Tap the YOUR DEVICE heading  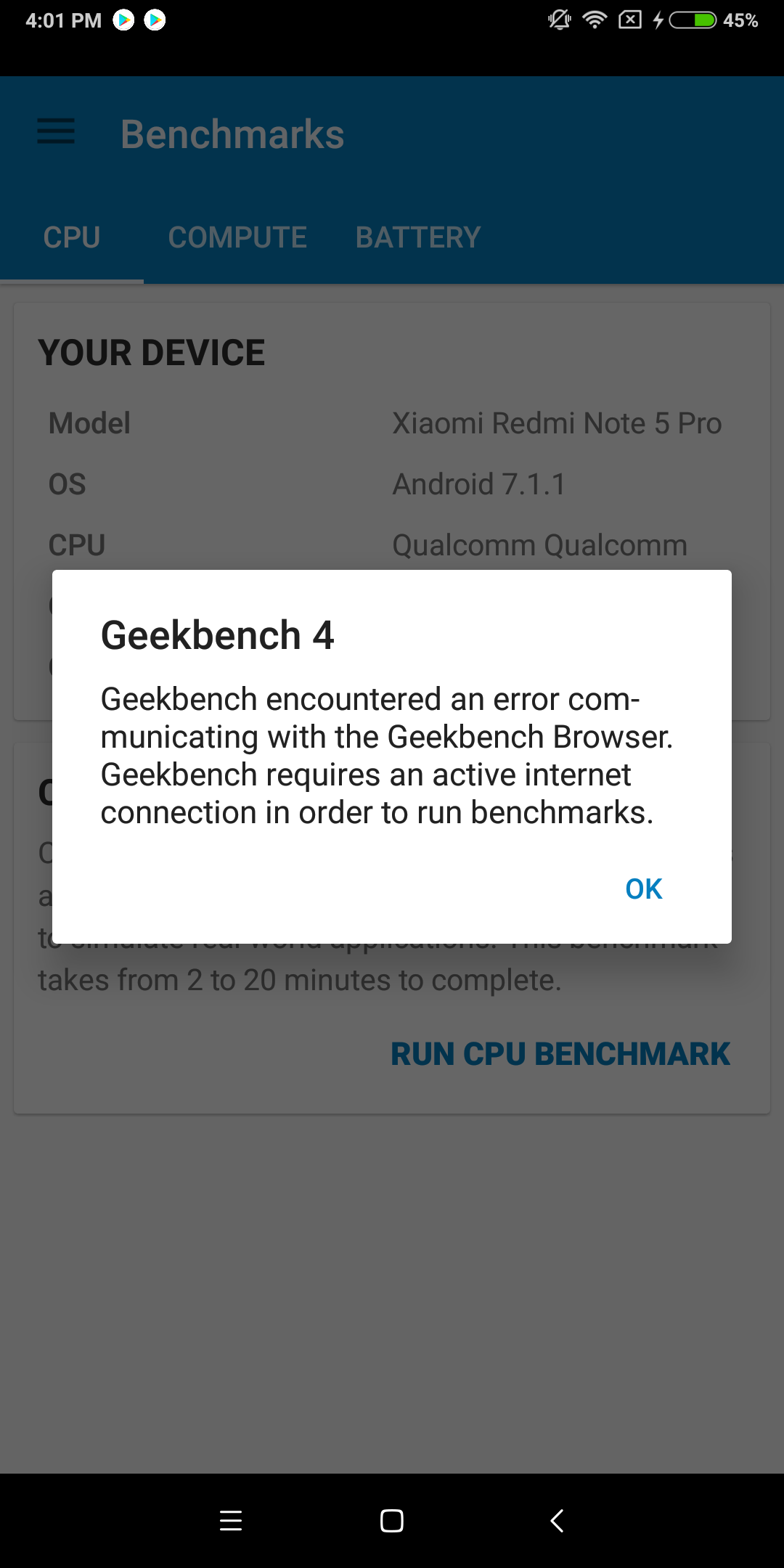coord(152,353)
